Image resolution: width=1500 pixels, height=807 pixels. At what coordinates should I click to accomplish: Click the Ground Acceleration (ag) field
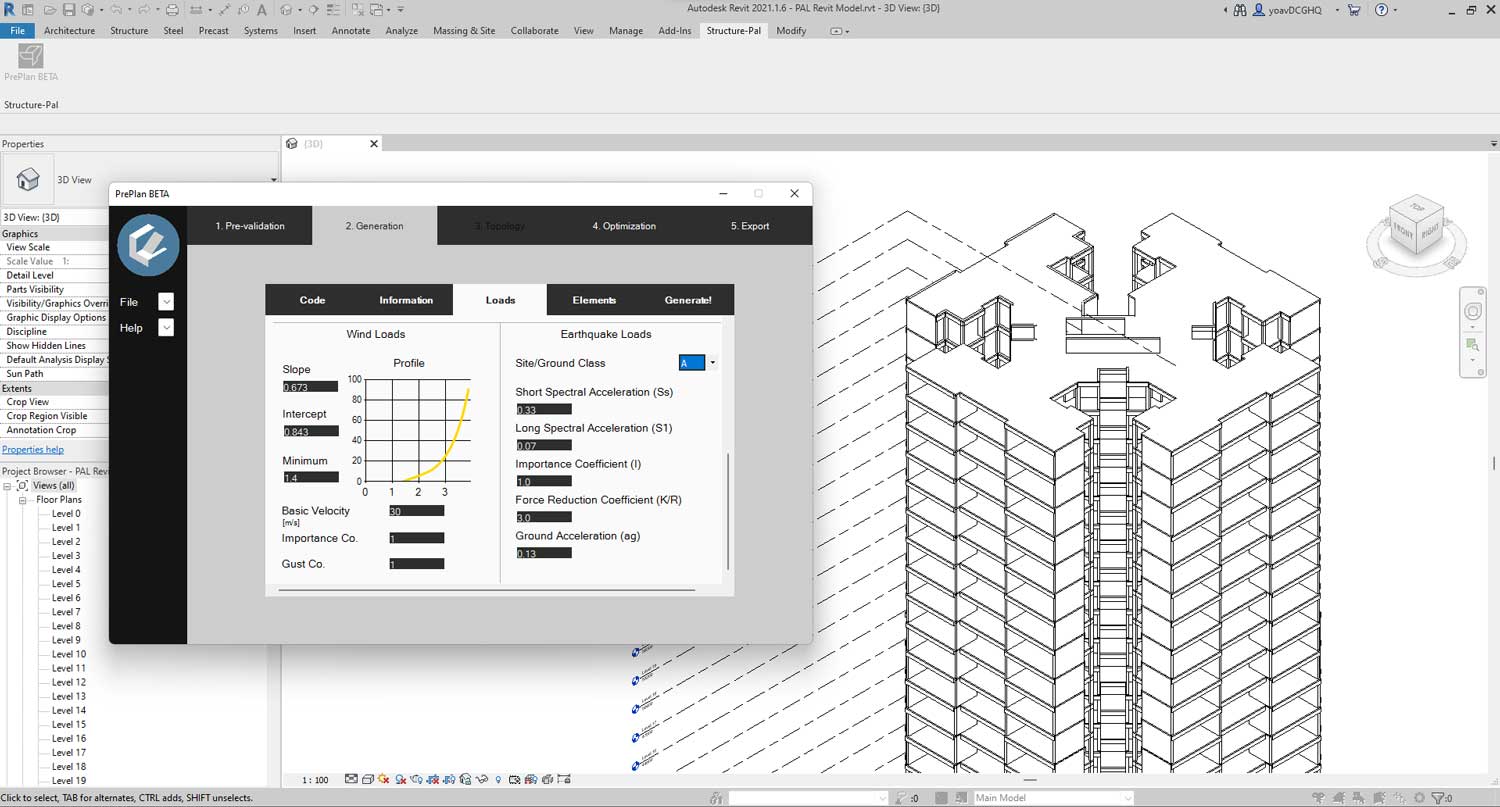click(x=544, y=553)
